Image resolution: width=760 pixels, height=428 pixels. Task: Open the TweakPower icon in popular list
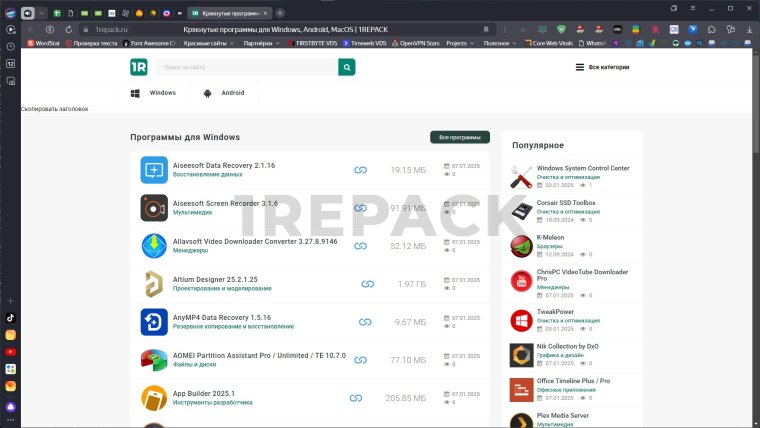[521, 321]
